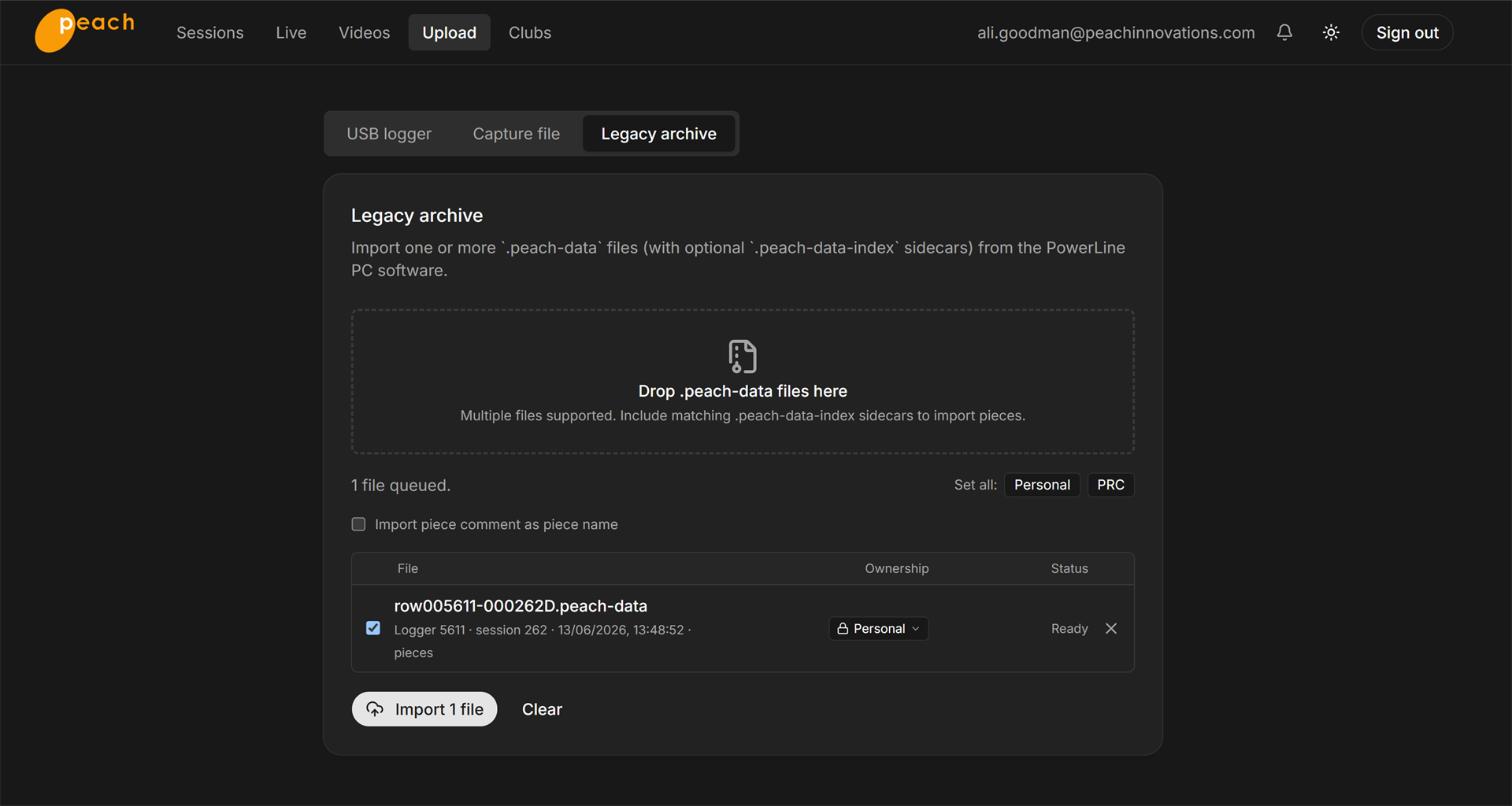This screenshot has height=806, width=1512.
Task: Click the '1 file queued.' text
Action: [401, 486]
